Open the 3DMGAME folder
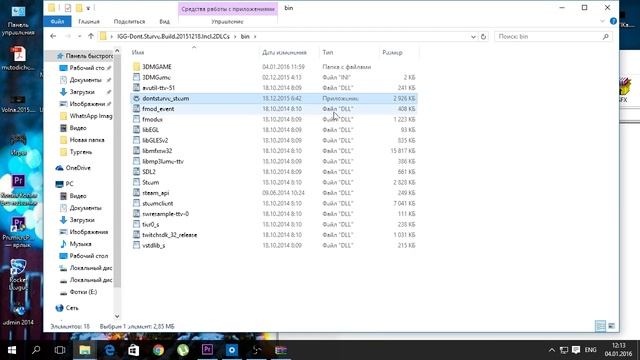The height and width of the screenshot is (360, 640). click(157, 67)
